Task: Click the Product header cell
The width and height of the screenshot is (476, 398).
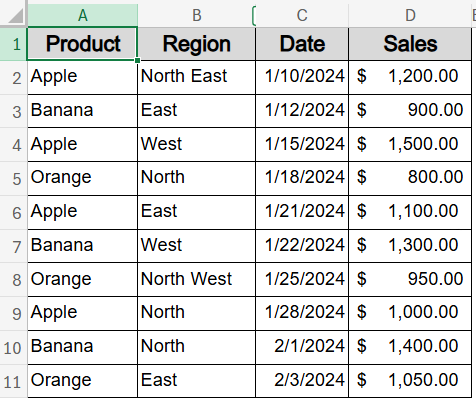Action: 82,44
